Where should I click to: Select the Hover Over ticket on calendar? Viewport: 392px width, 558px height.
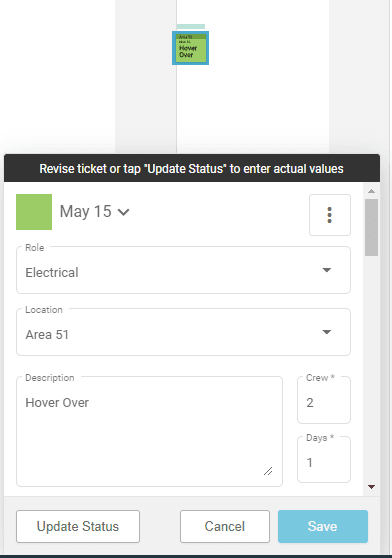(190, 48)
